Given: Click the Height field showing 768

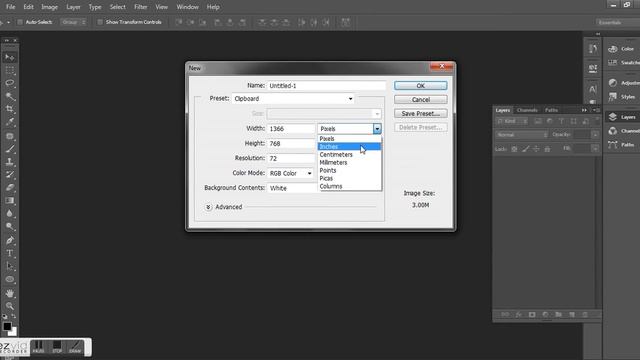Looking at the screenshot, I should click(x=291, y=144).
